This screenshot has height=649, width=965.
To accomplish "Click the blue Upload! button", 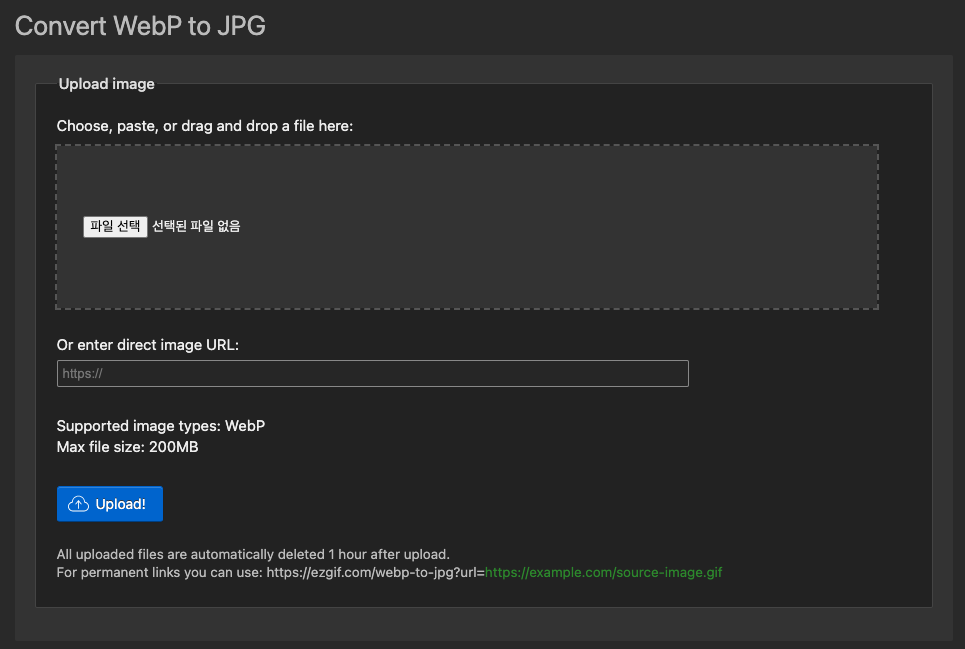I will [x=110, y=504].
